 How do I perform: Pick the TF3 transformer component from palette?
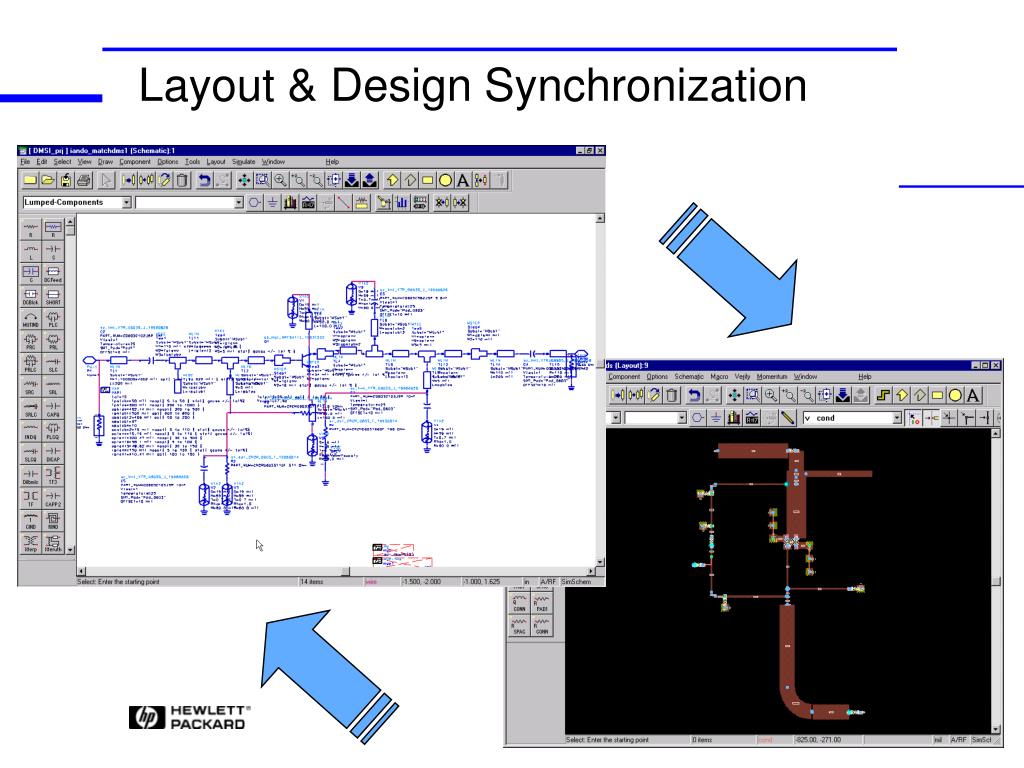[53, 476]
